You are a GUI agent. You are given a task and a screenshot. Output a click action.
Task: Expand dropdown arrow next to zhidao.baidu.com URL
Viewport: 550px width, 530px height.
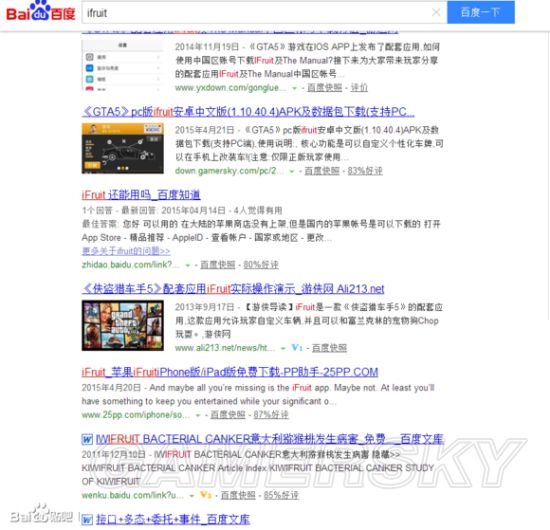[188, 265]
